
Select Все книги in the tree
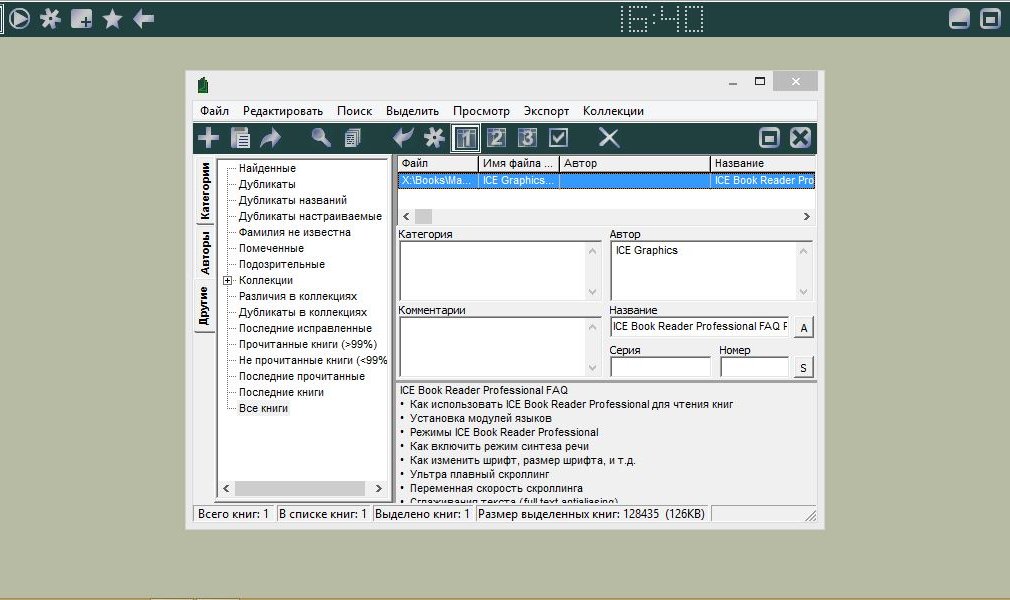tap(263, 408)
